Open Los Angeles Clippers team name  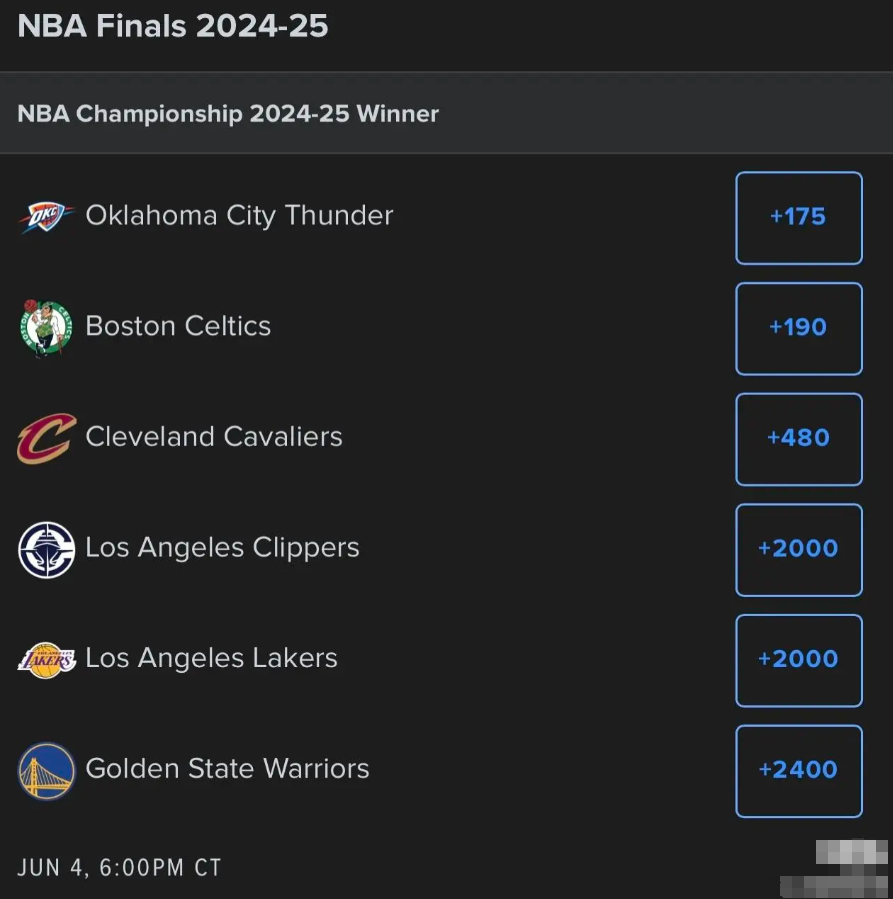coord(222,548)
